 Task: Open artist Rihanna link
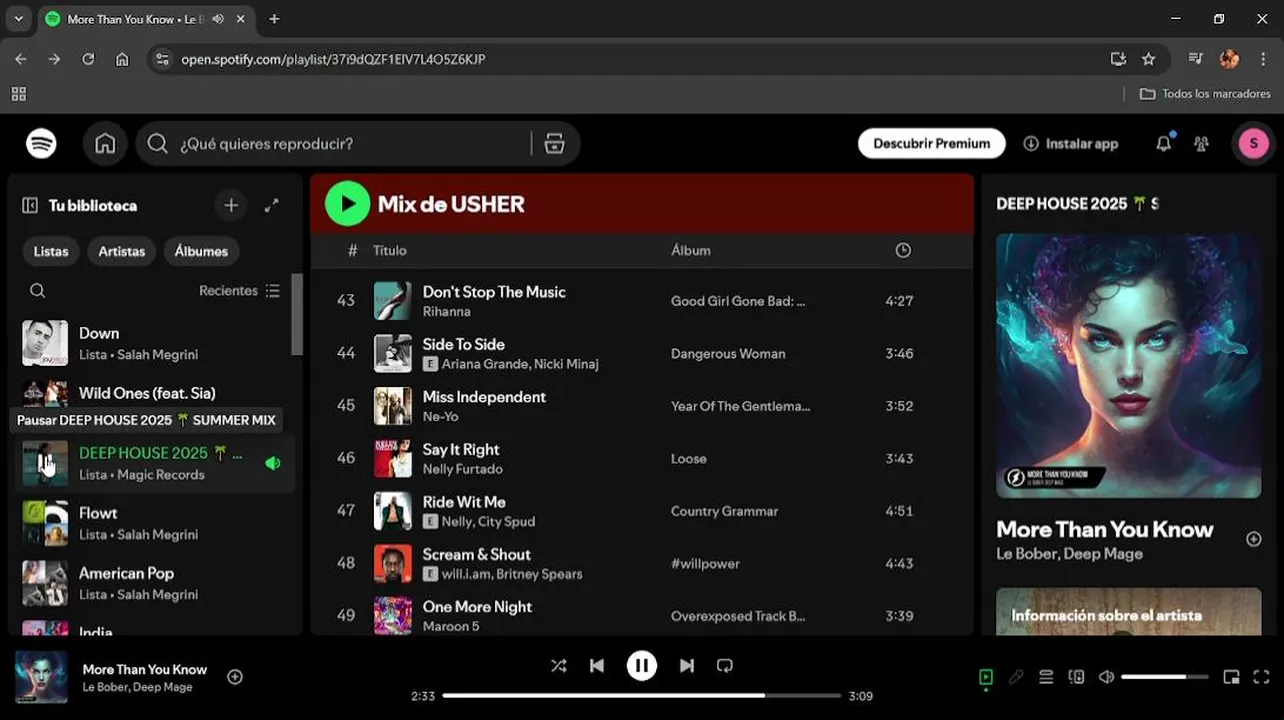click(446, 312)
